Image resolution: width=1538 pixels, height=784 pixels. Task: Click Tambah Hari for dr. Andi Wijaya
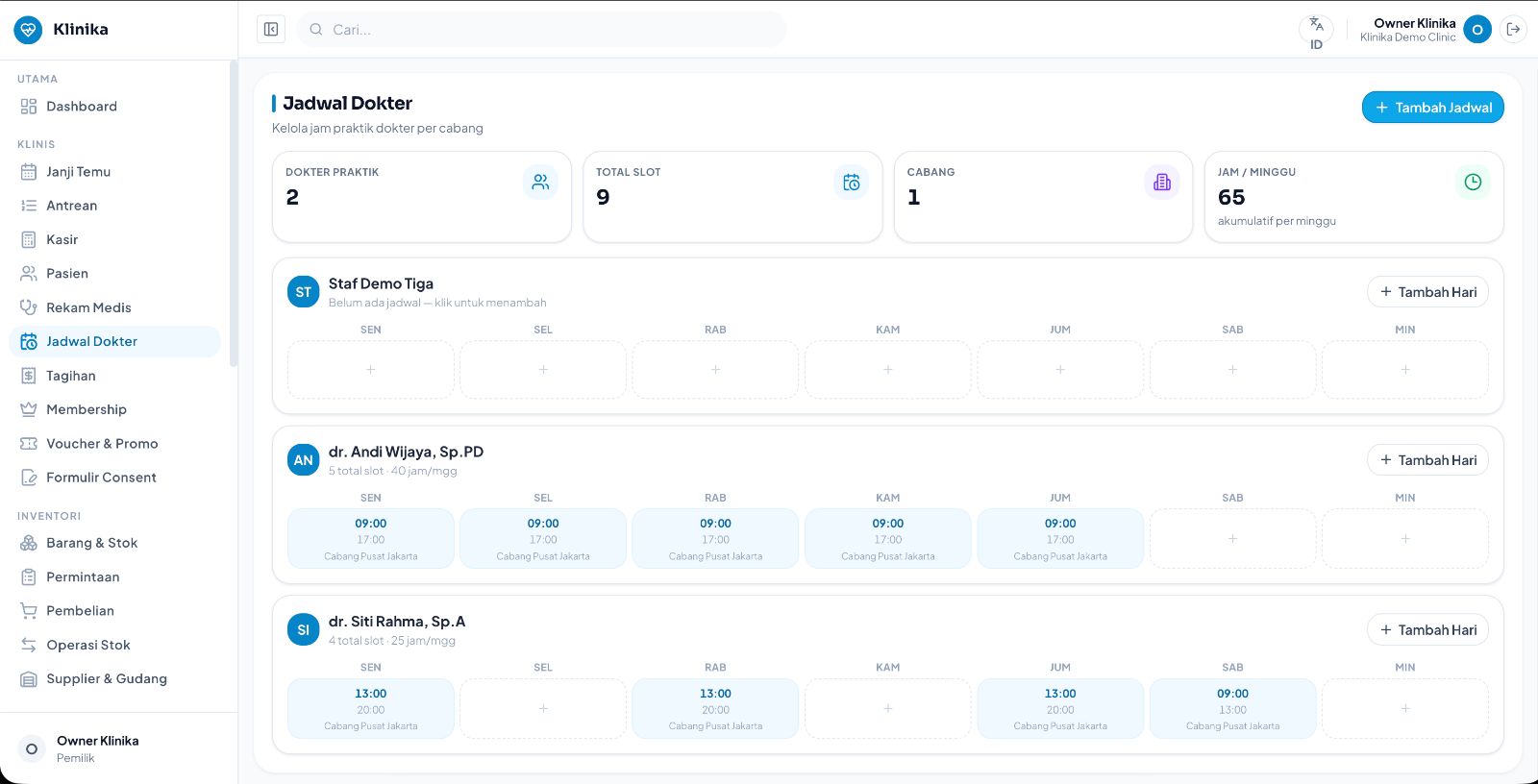1427,460
